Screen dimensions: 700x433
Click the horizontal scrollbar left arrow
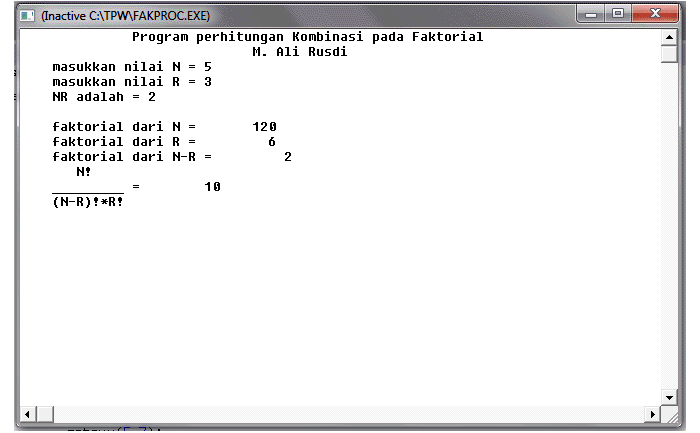(28, 414)
